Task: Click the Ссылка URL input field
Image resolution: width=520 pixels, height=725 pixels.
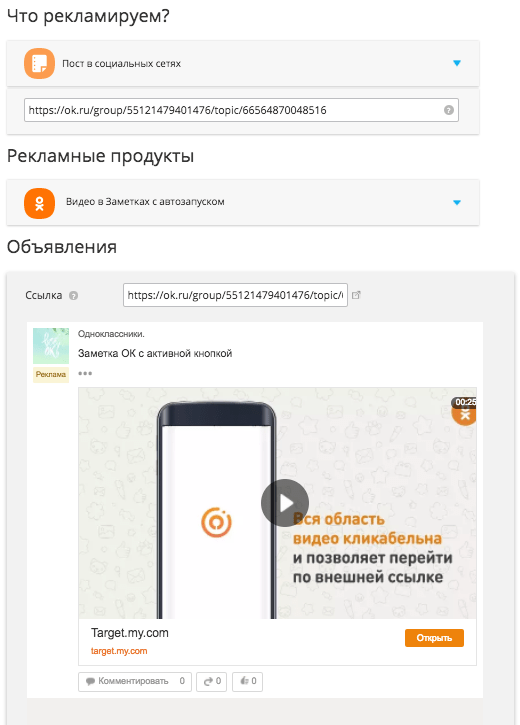Action: 235,295
